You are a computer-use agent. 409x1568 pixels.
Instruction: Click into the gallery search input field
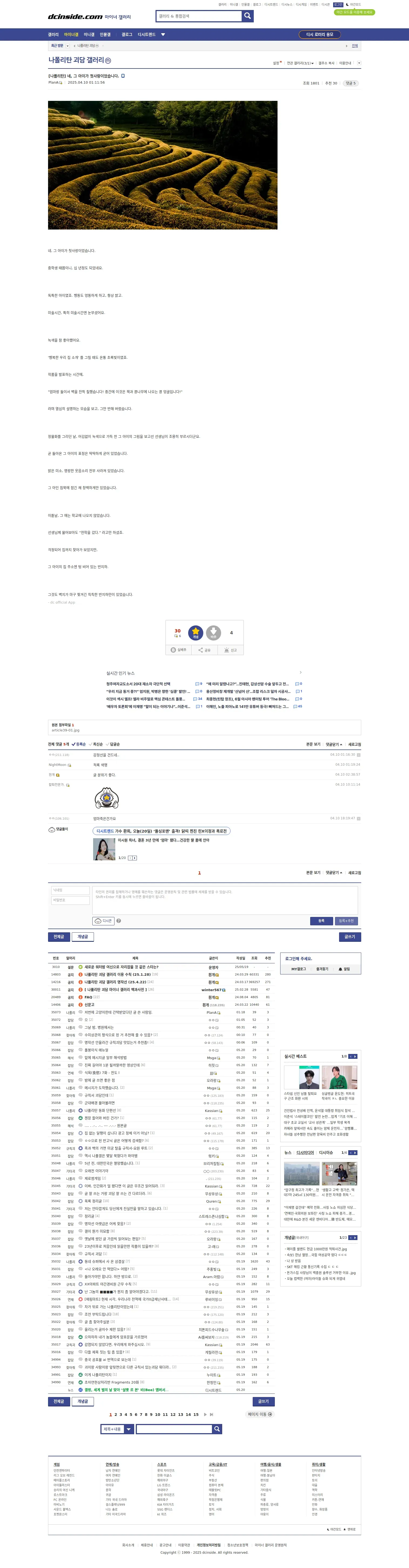199,16
